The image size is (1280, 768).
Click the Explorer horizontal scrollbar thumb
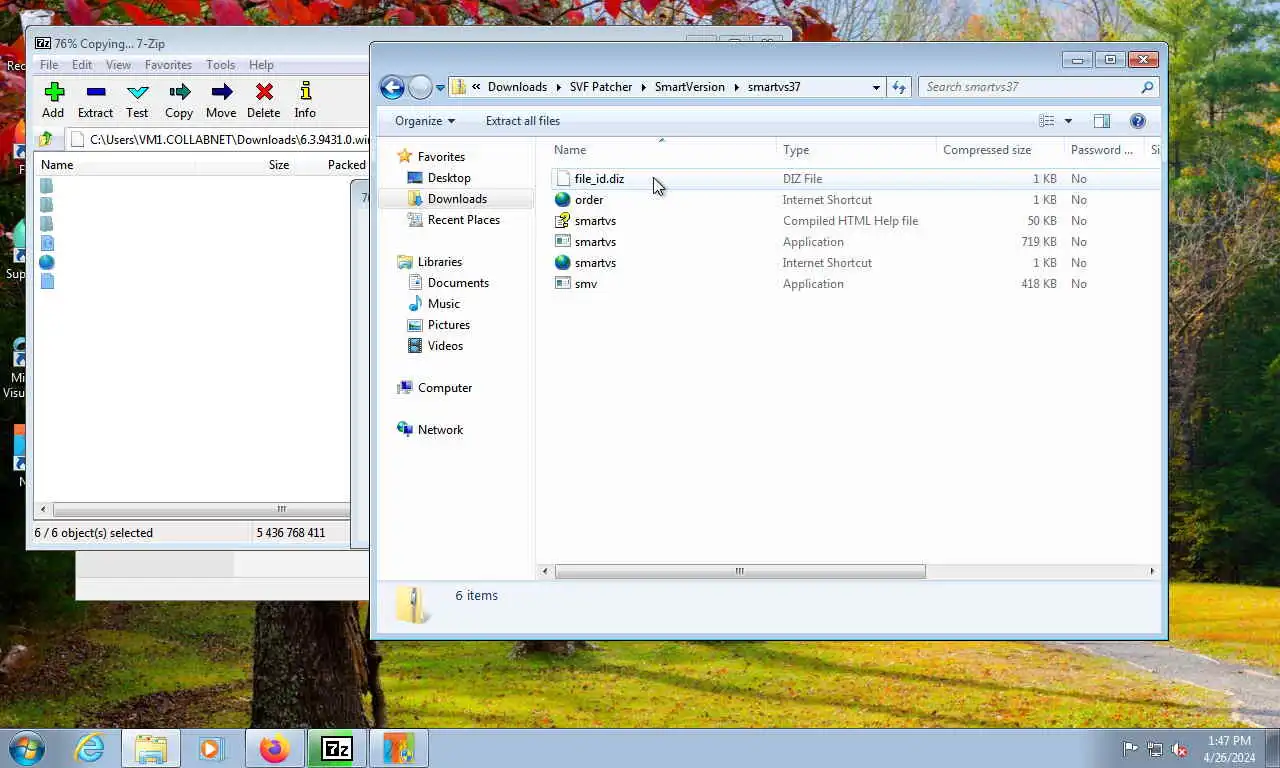coord(740,571)
